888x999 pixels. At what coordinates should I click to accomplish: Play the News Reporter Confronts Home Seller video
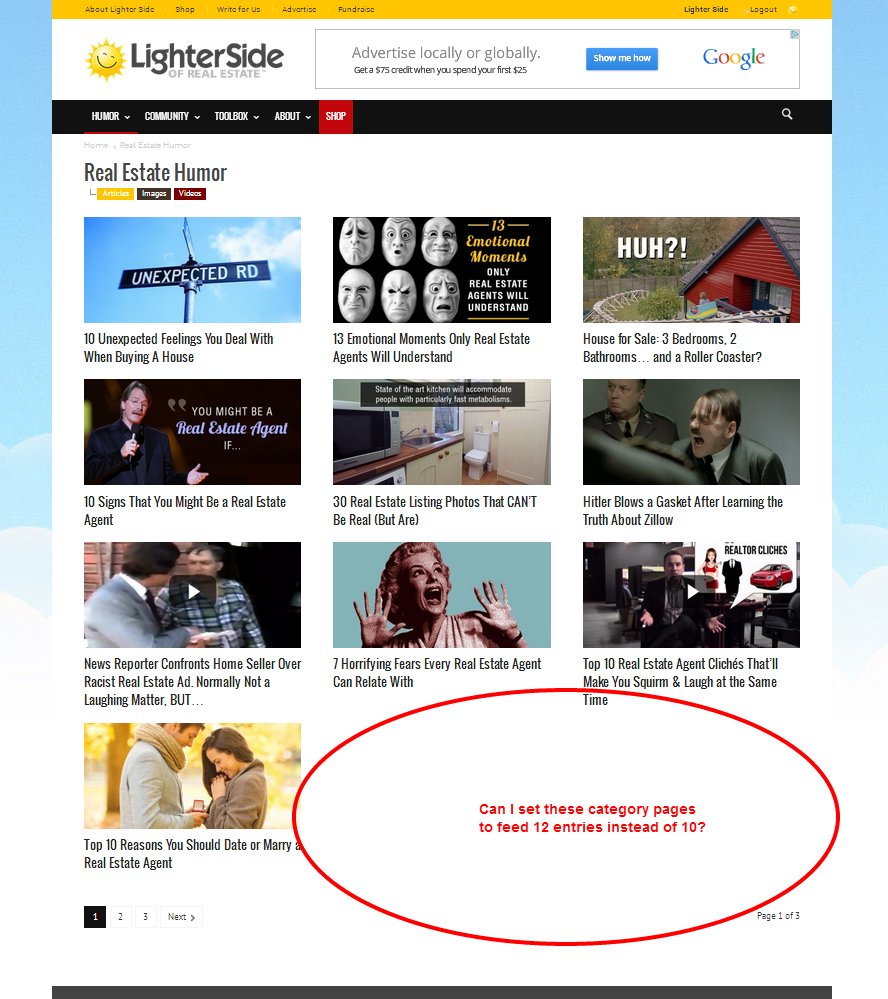coord(193,592)
